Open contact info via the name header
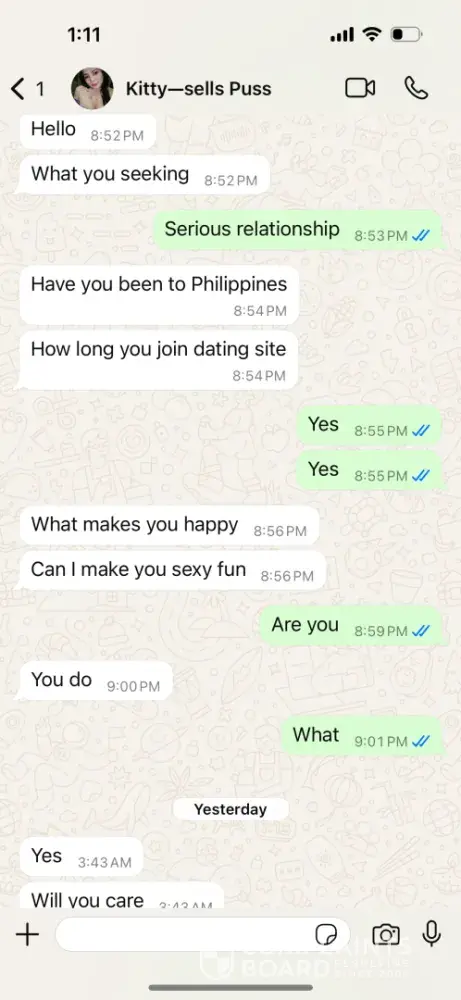The width and height of the screenshot is (461, 1000). [x=198, y=89]
